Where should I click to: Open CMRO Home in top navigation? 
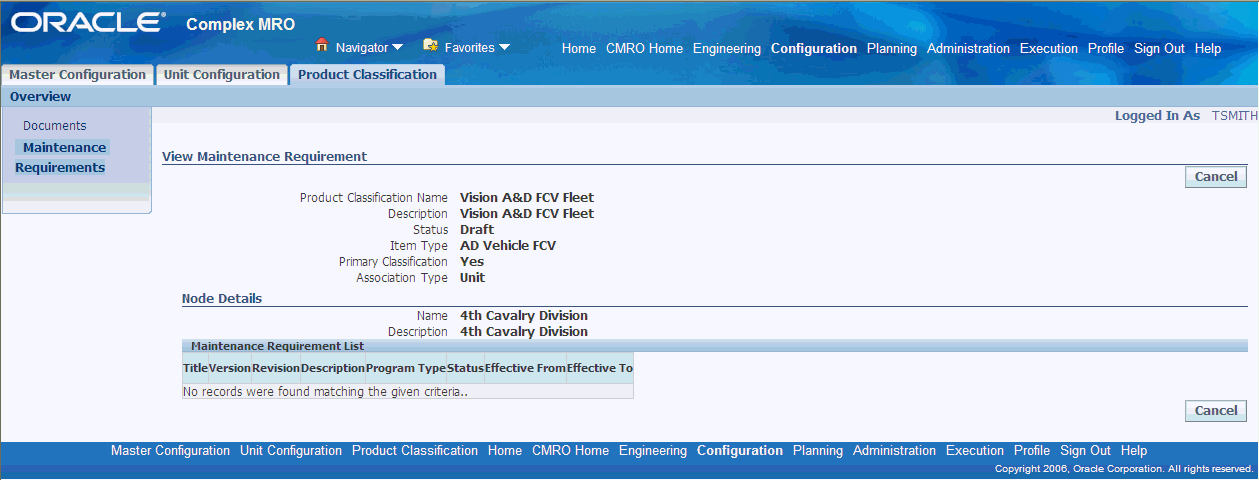click(x=644, y=49)
